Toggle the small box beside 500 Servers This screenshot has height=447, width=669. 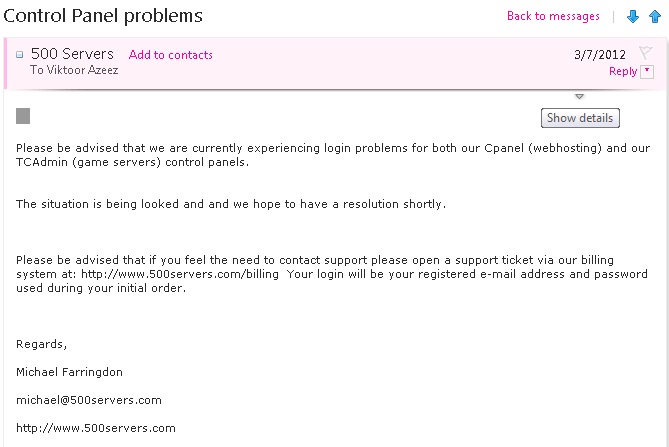coord(20,55)
